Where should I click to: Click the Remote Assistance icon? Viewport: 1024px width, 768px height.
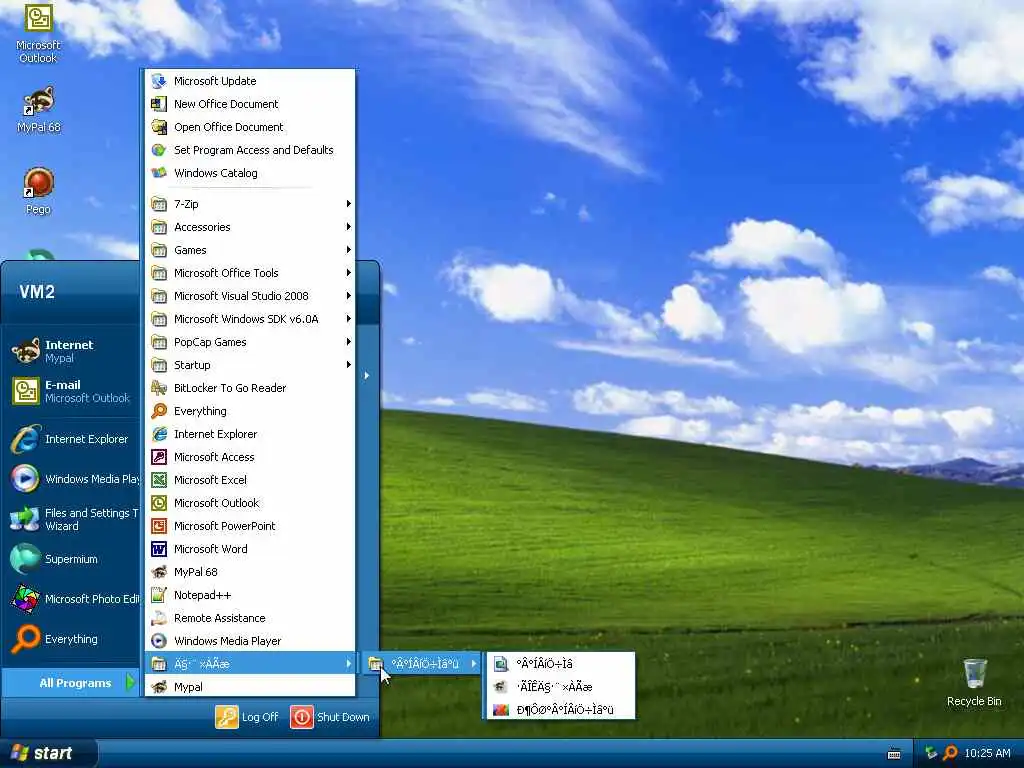click(159, 618)
